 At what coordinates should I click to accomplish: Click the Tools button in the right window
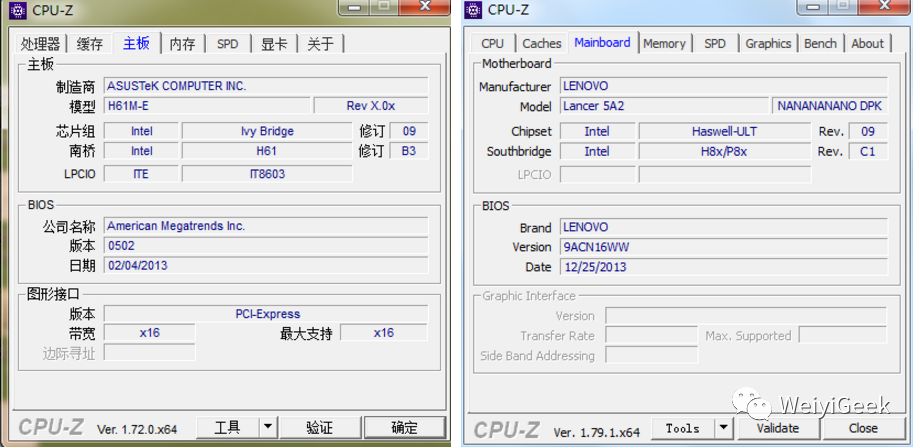click(682, 429)
